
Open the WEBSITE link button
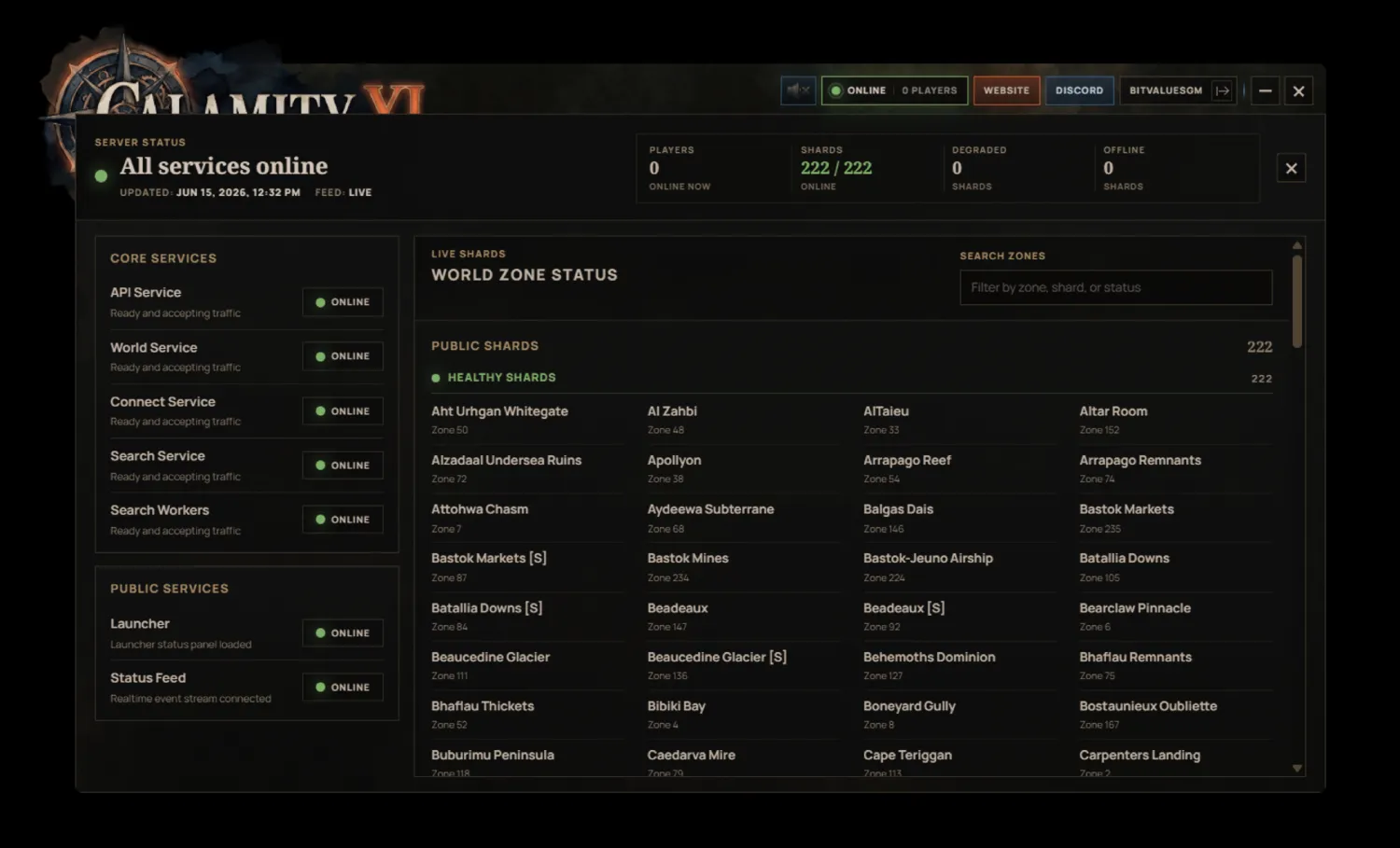point(1006,90)
